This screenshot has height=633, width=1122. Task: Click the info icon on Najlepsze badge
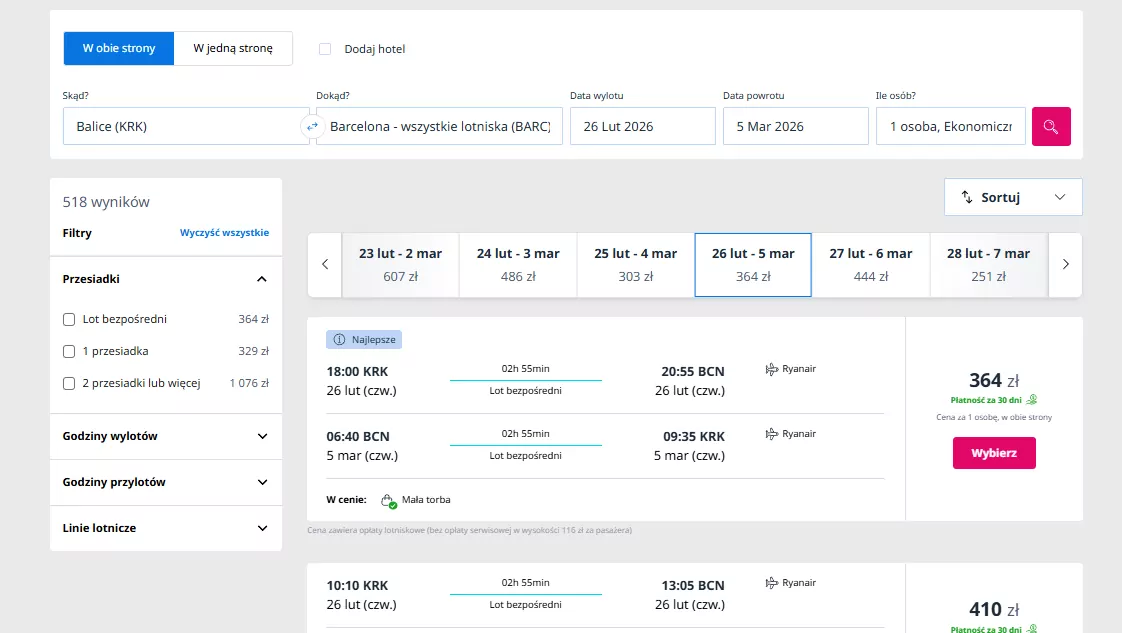[x=339, y=340]
